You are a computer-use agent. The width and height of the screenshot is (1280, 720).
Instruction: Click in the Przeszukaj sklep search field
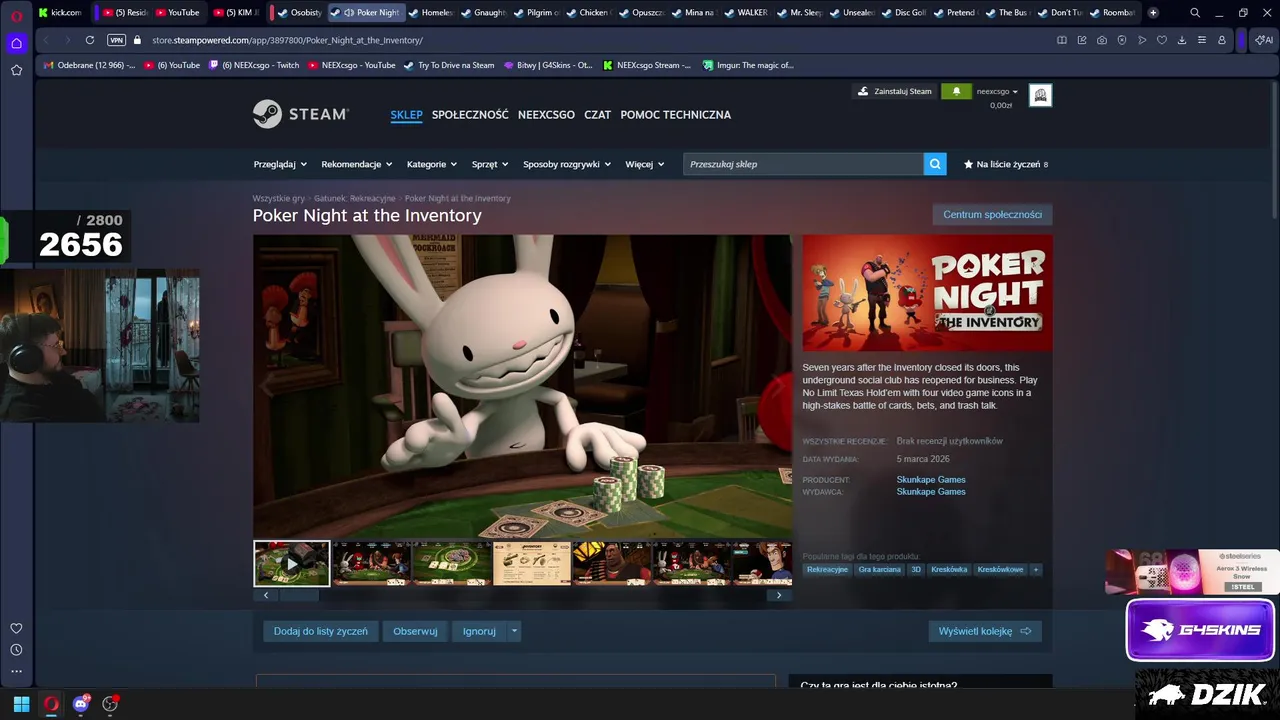(x=804, y=164)
